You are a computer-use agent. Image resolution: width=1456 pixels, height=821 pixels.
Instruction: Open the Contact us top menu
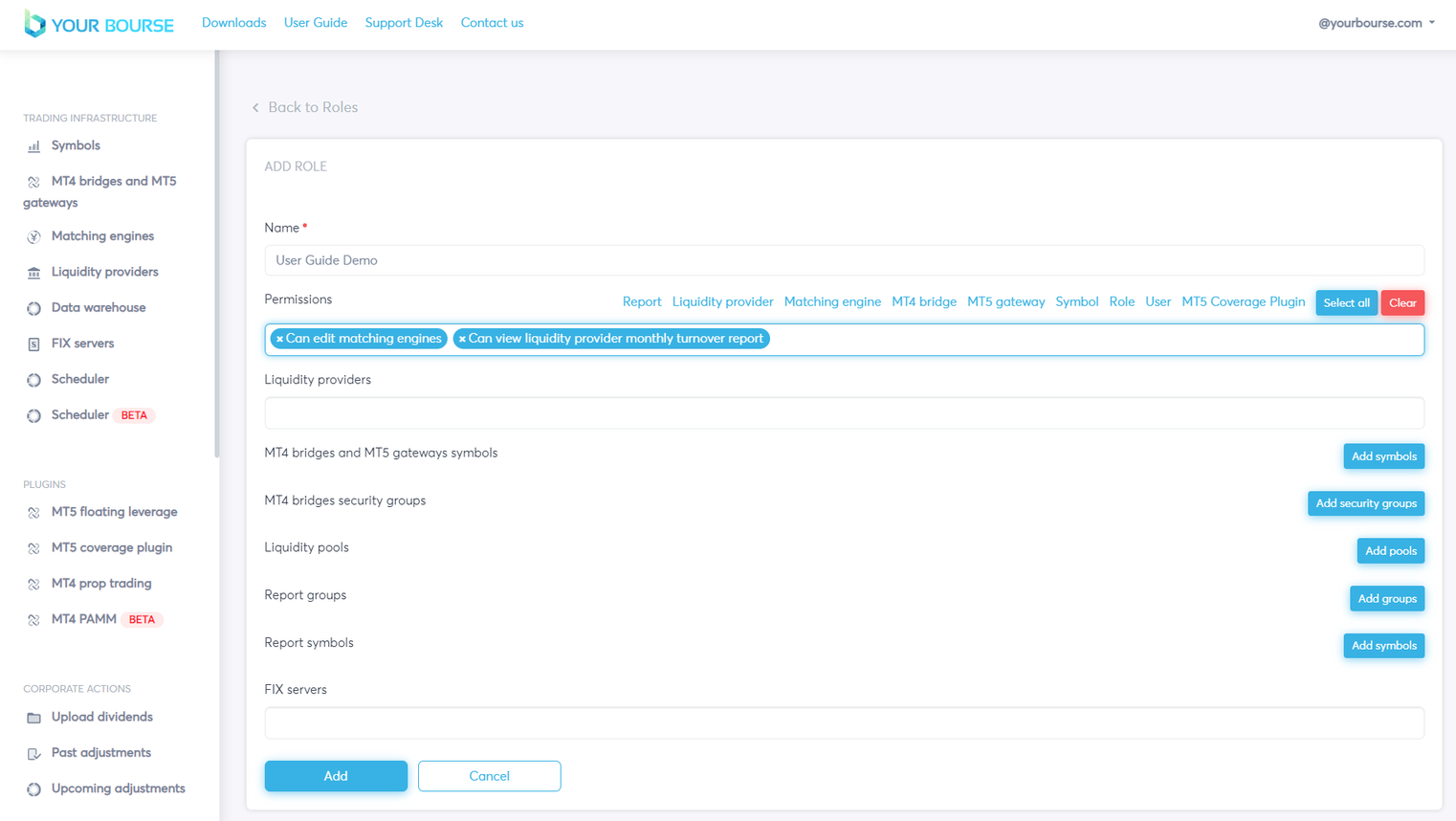coord(492,23)
